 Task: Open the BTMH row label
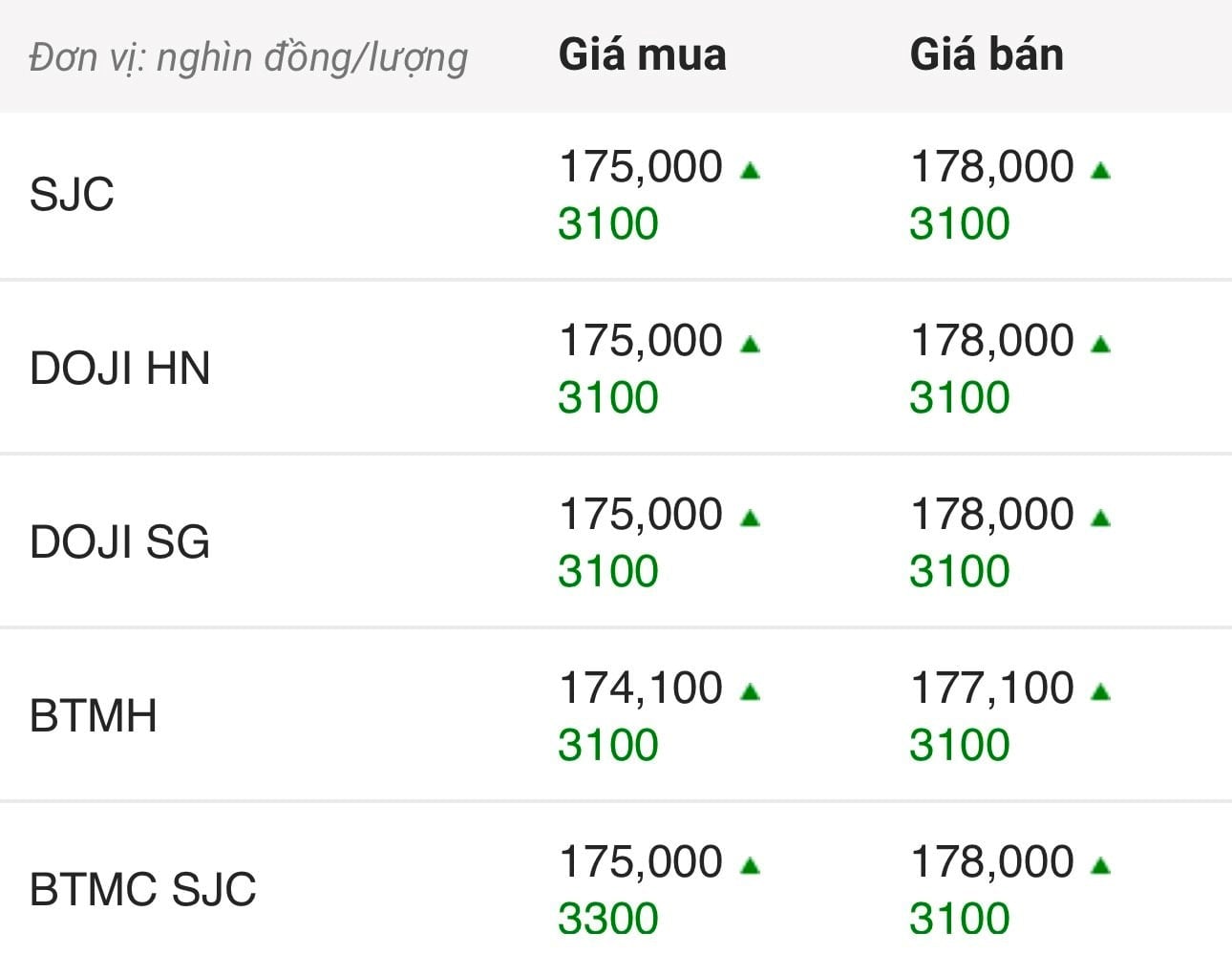pos(94,716)
